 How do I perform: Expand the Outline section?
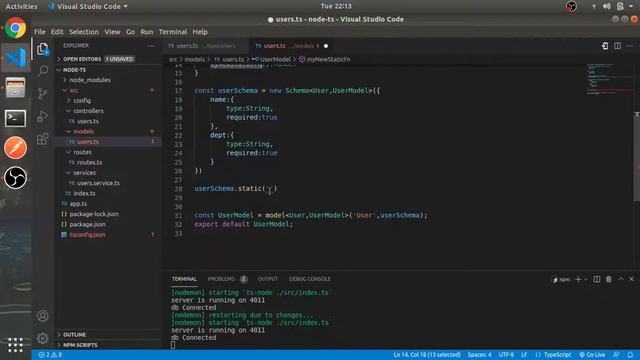coord(109,335)
